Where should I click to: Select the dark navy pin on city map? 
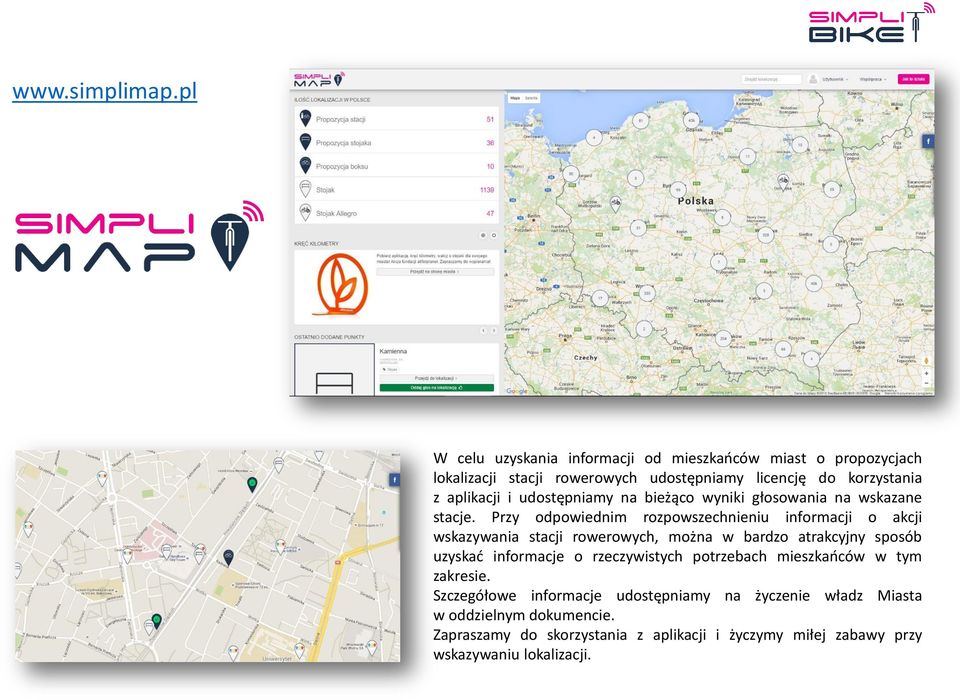[228, 557]
